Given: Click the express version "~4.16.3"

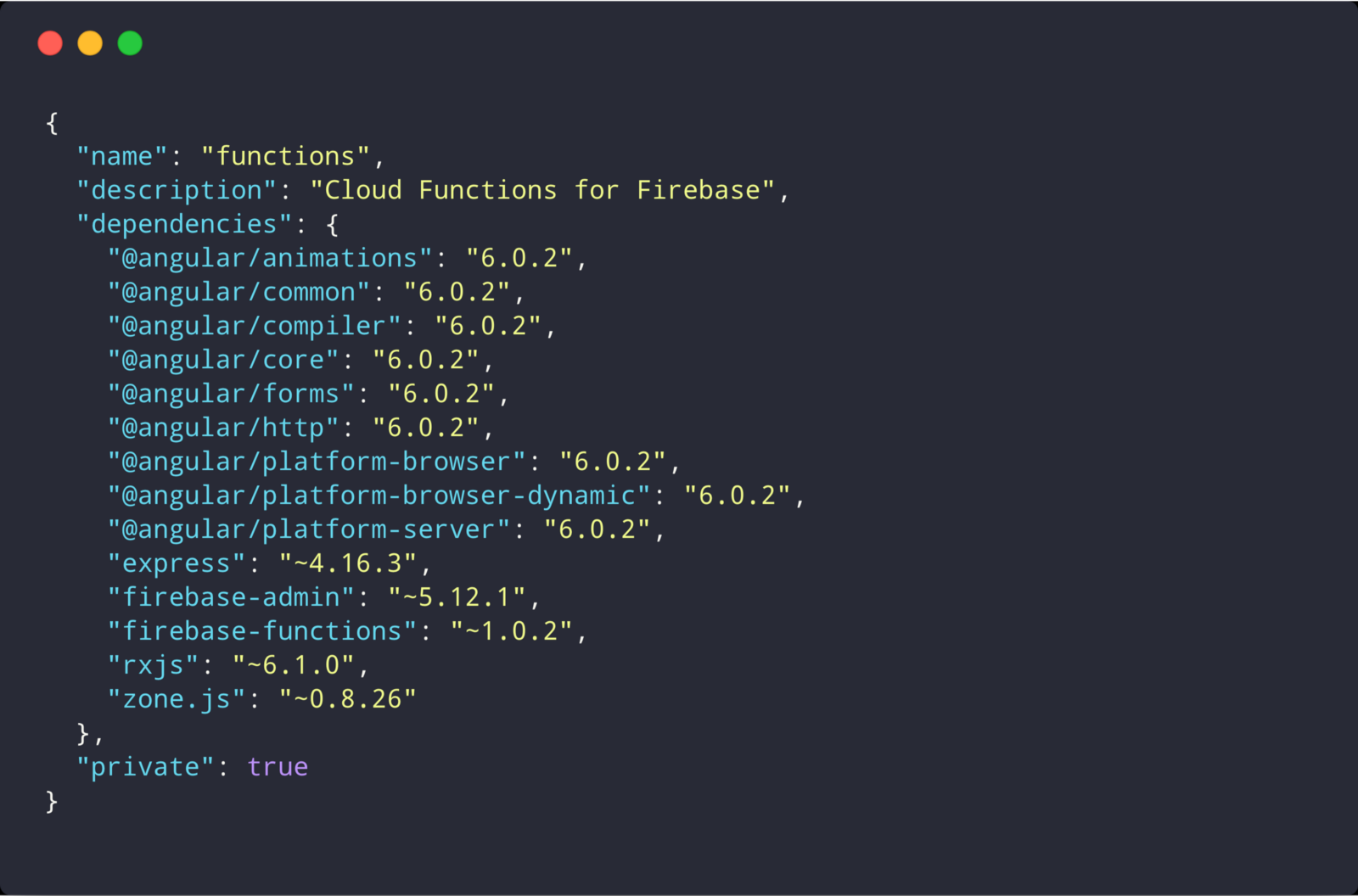Looking at the screenshot, I should coord(348,564).
